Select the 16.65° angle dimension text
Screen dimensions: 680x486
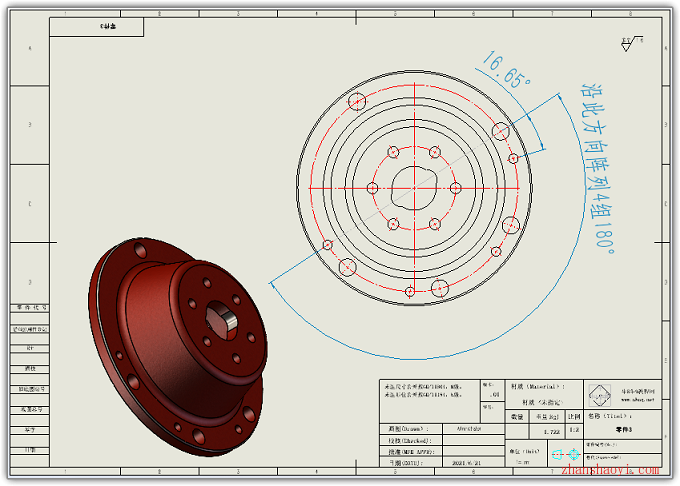(506, 69)
